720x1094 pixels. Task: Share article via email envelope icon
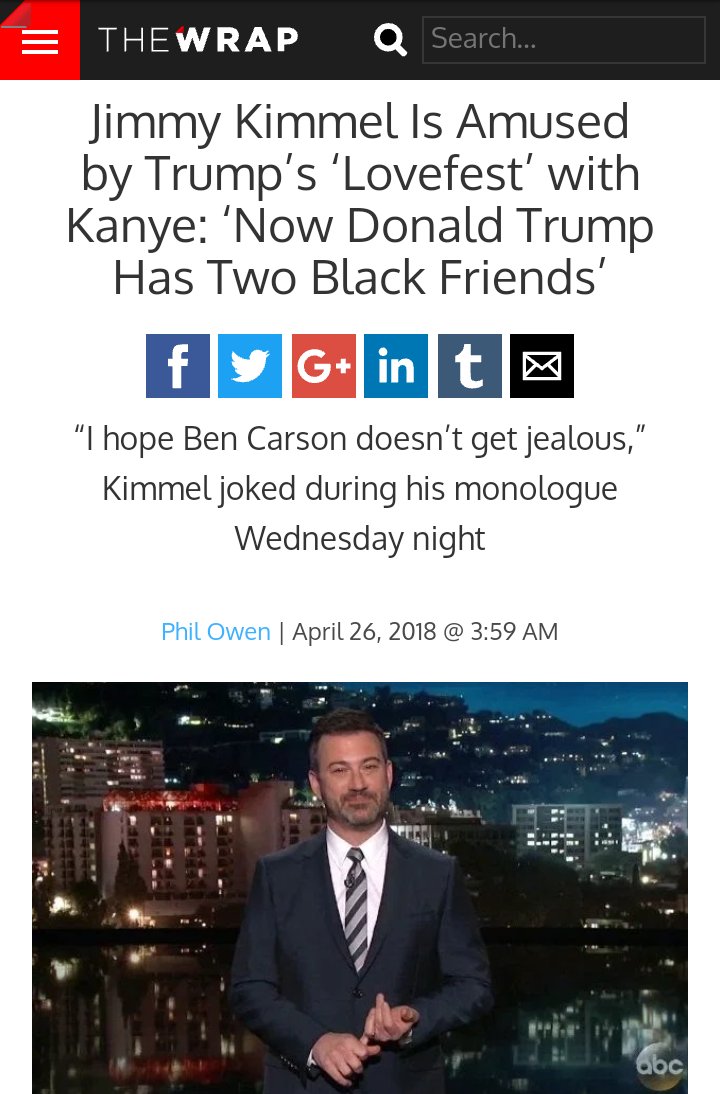pyautogui.click(x=542, y=366)
